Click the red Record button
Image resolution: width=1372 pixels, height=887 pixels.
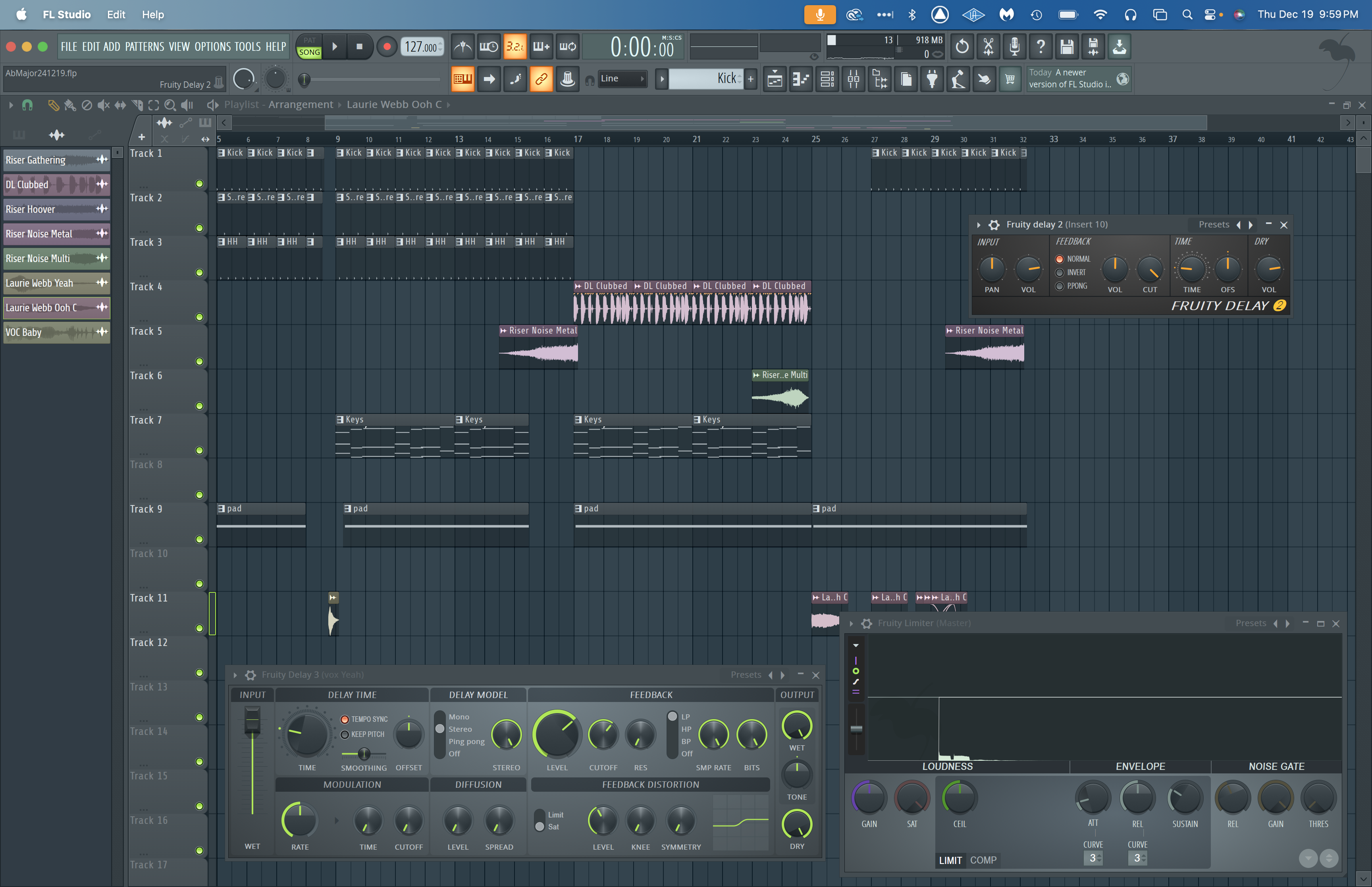click(387, 47)
